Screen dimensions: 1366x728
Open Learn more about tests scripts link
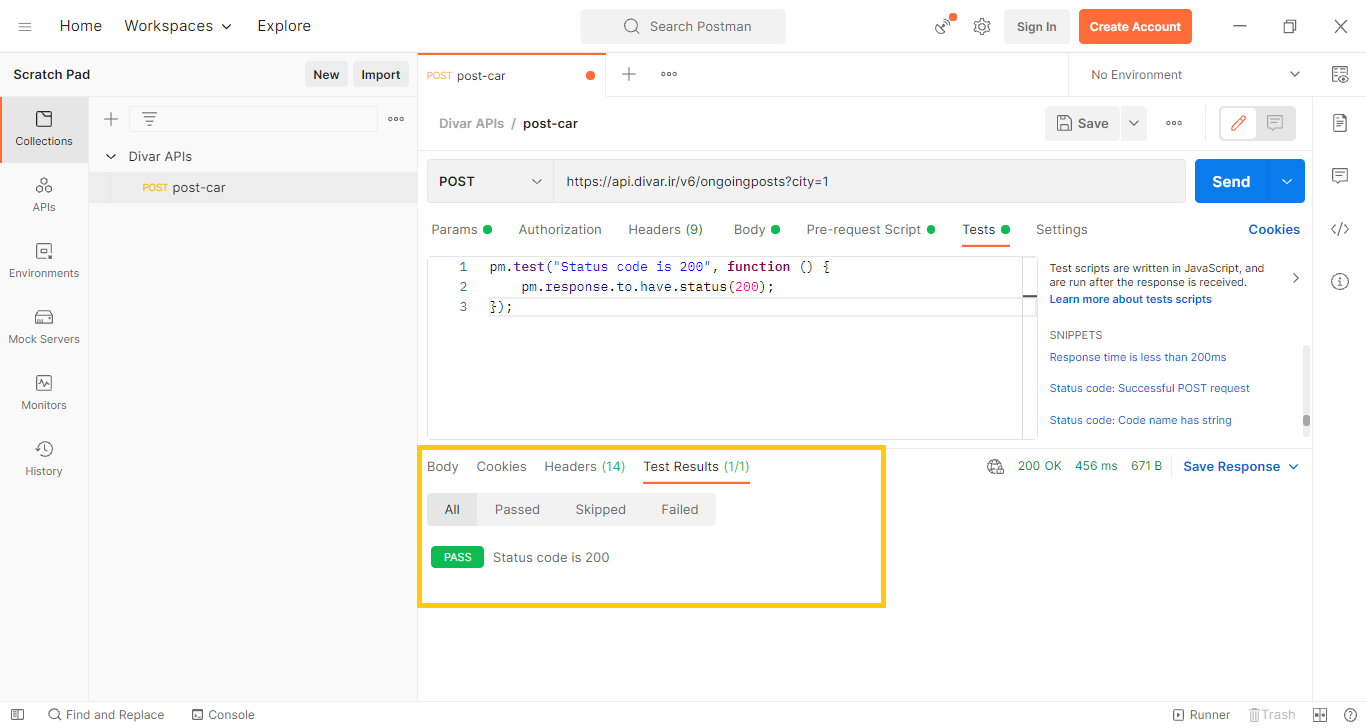(x=1130, y=299)
